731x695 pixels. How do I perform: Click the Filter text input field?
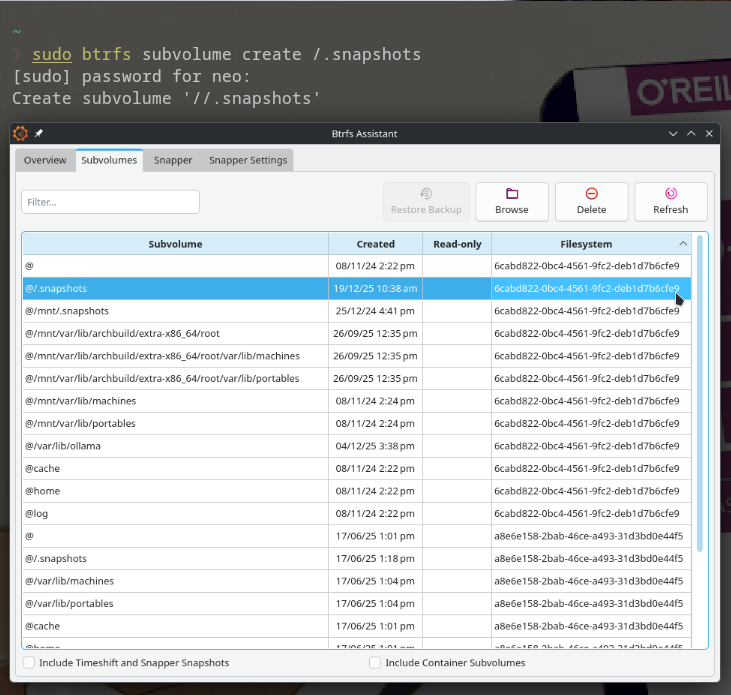[110, 202]
